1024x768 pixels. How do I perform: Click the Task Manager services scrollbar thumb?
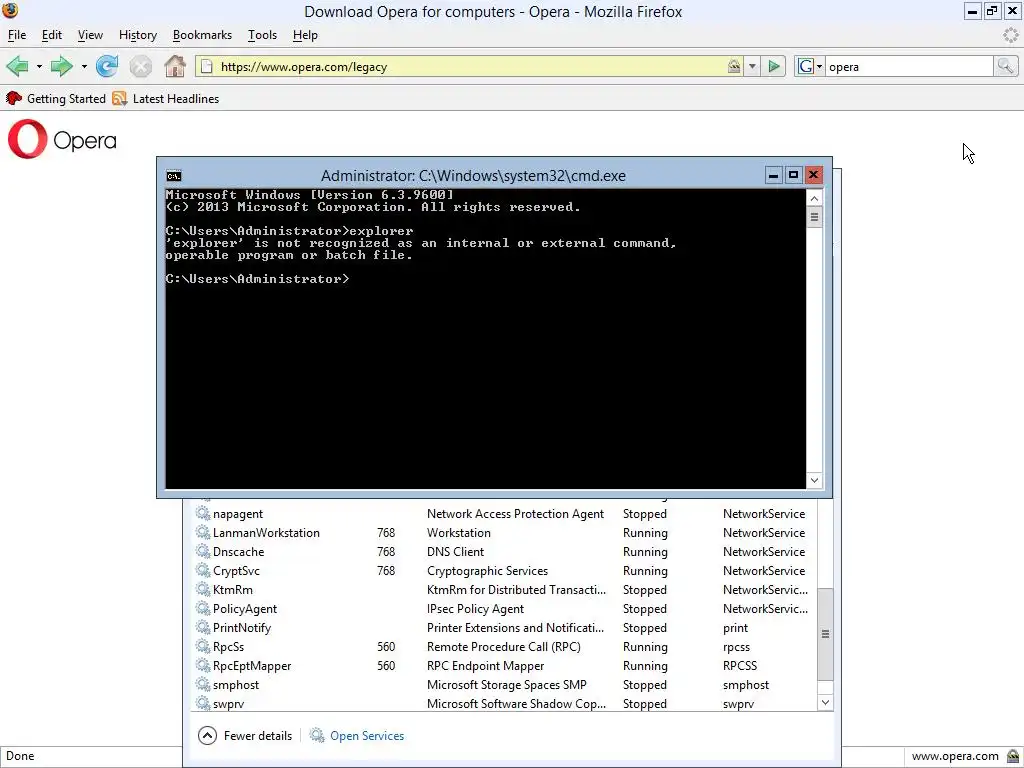point(825,634)
